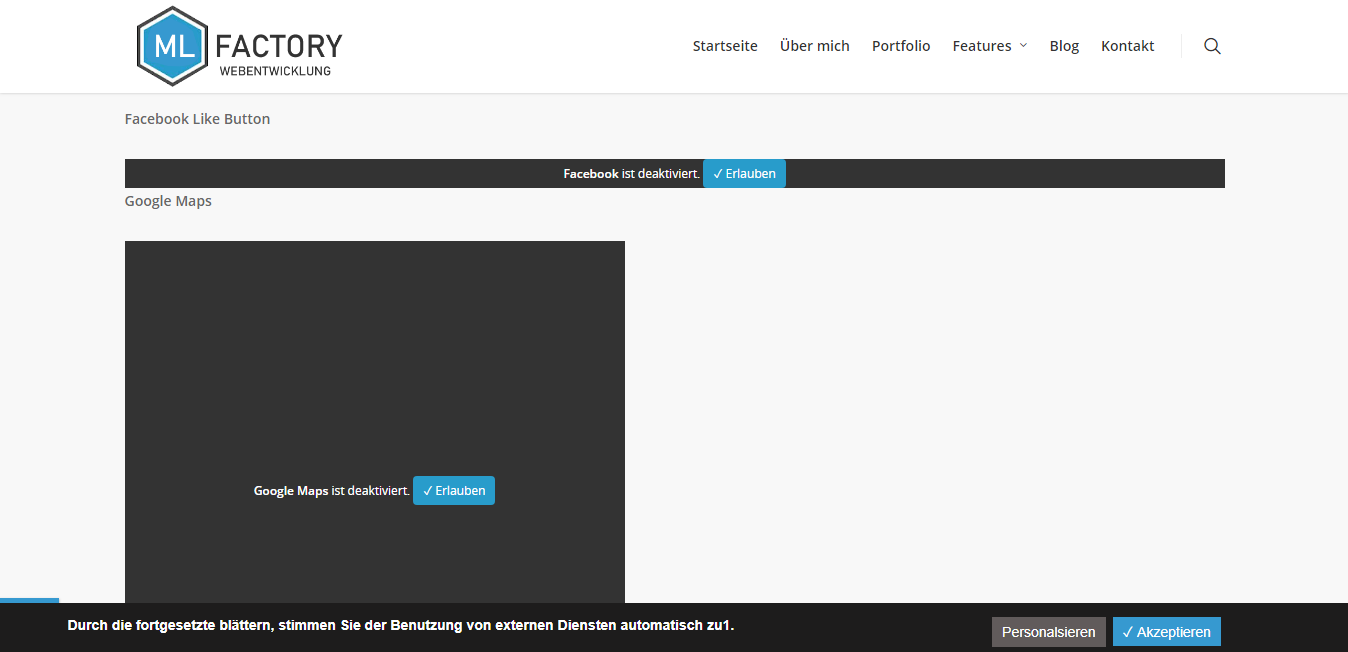Viewport: 1348px width, 652px height.
Task: Click Personalisieren in the cookie banner
Action: [x=1048, y=632]
